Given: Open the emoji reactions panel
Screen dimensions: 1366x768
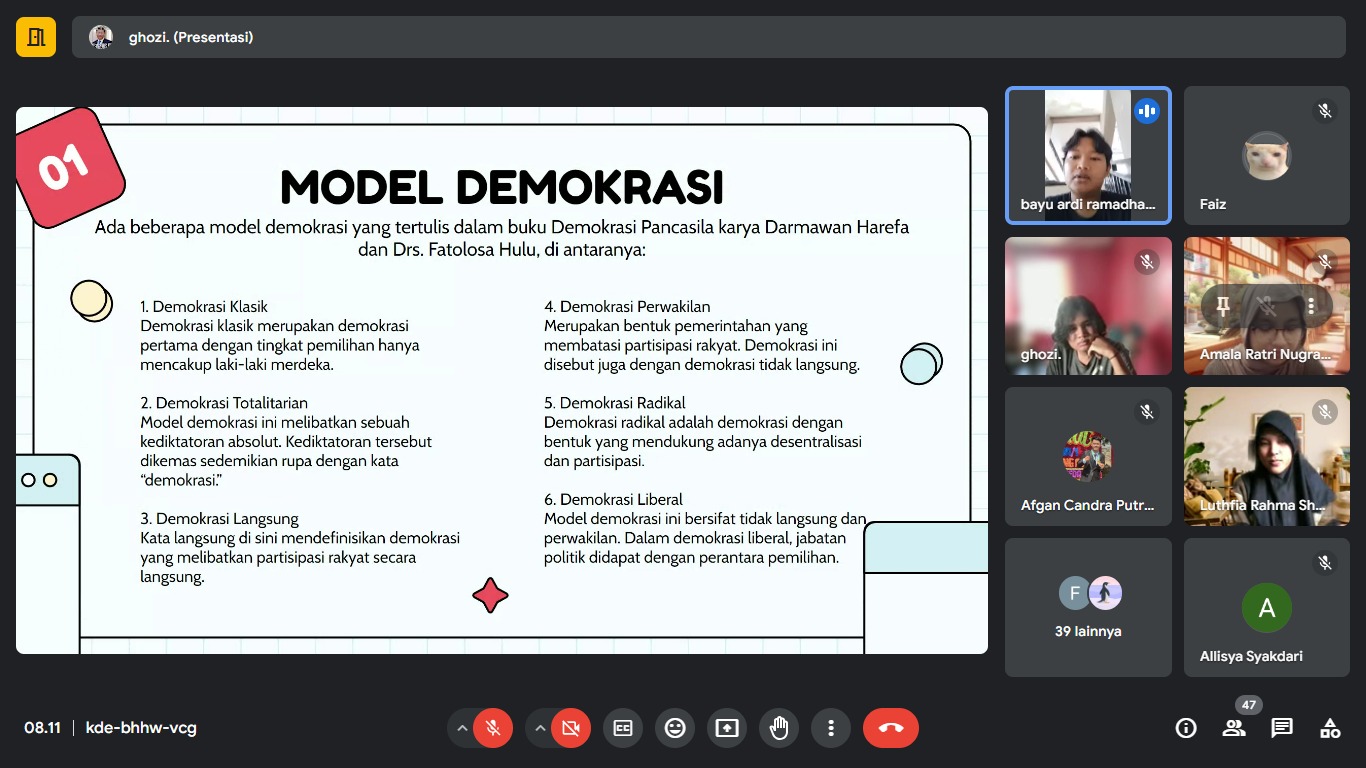Looking at the screenshot, I should pyautogui.click(x=675, y=728).
